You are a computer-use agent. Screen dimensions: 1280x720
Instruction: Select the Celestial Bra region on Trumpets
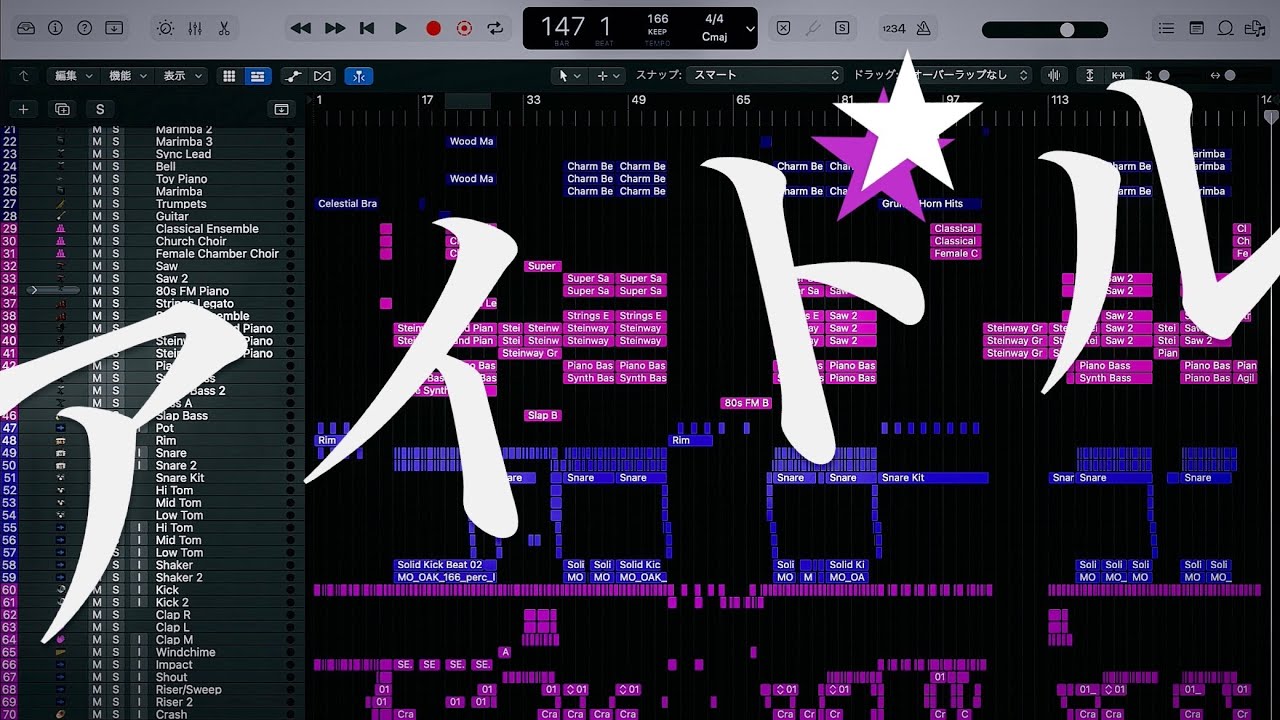click(348, 204)
